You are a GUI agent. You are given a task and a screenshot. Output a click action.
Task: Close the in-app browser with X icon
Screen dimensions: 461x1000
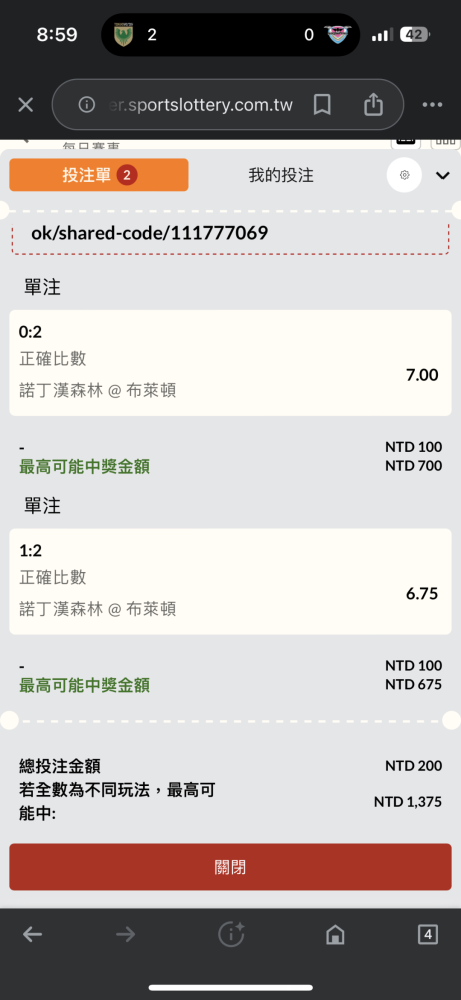point(26,105)
